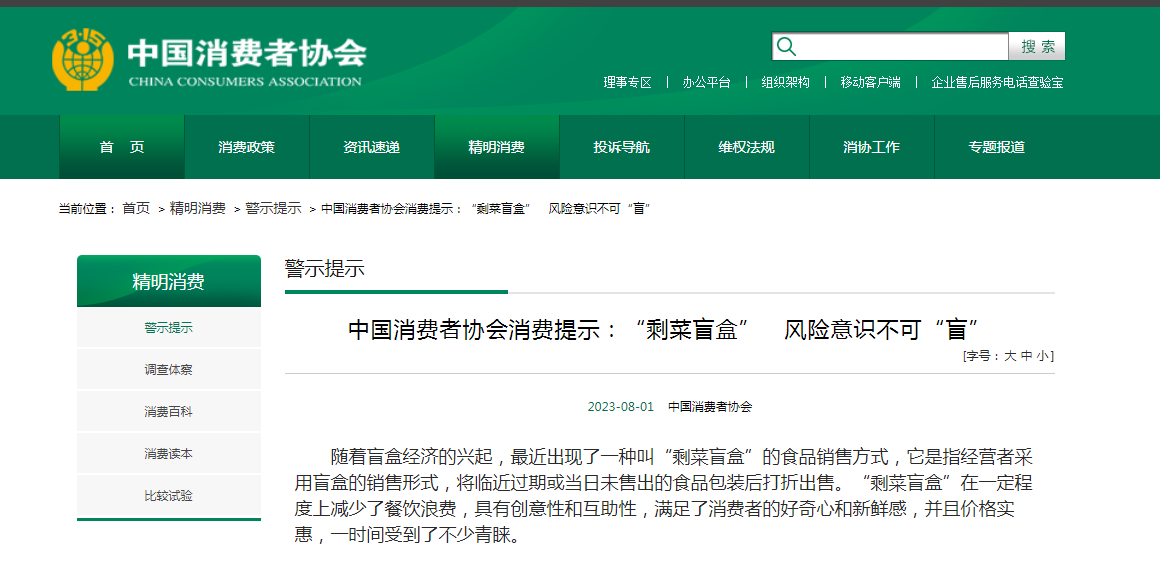Set font size to 小

pos(1042,356)
